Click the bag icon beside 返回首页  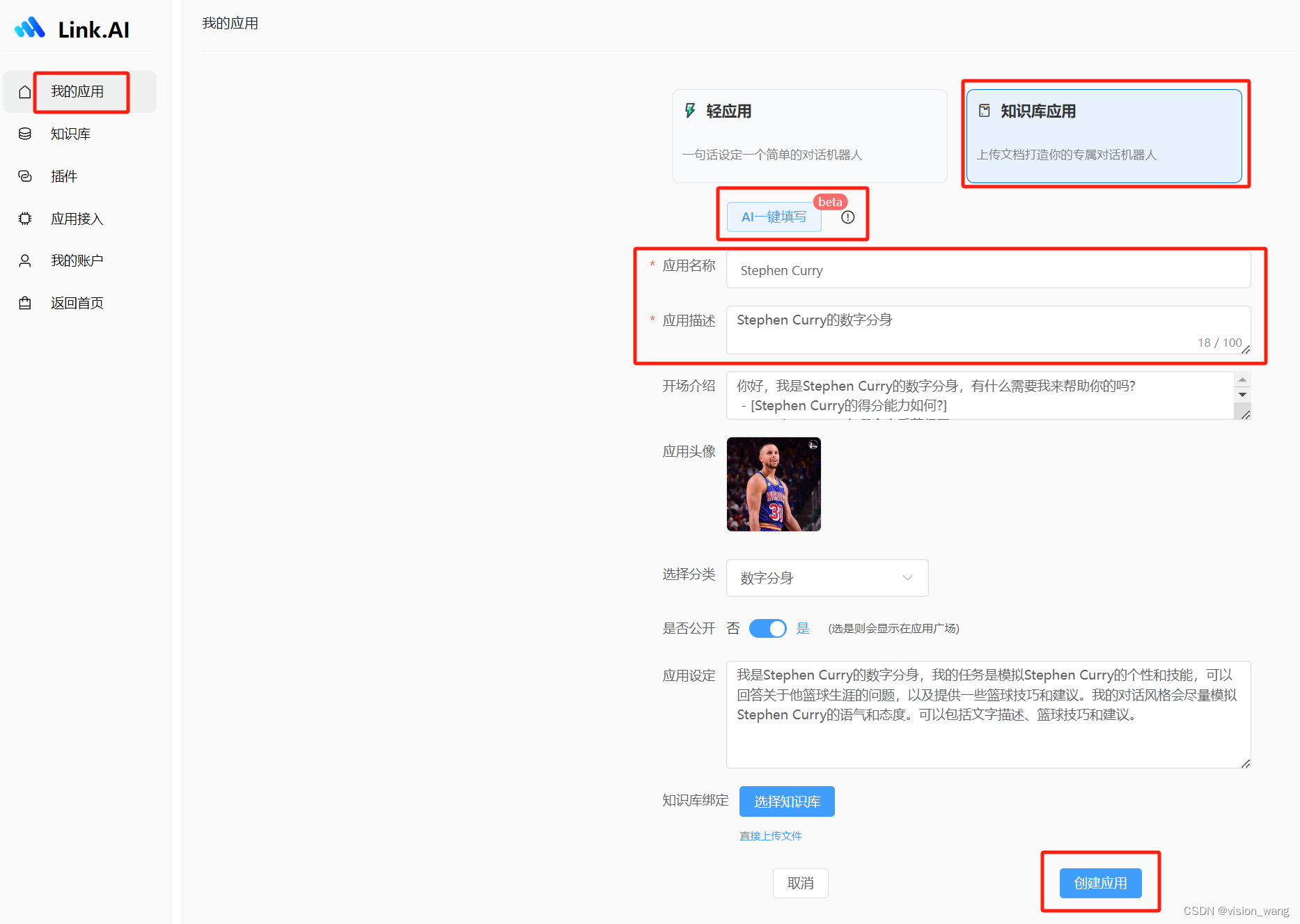coord(25,303)
